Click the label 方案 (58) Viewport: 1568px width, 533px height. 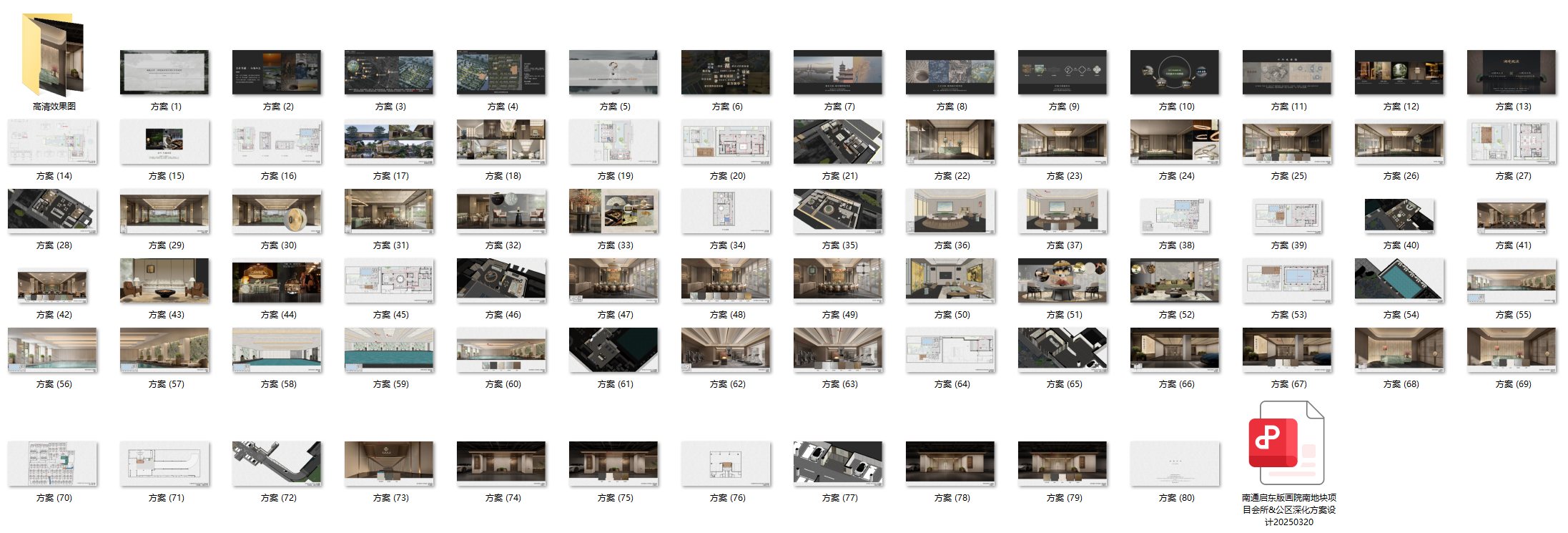(x=278, y=384)
